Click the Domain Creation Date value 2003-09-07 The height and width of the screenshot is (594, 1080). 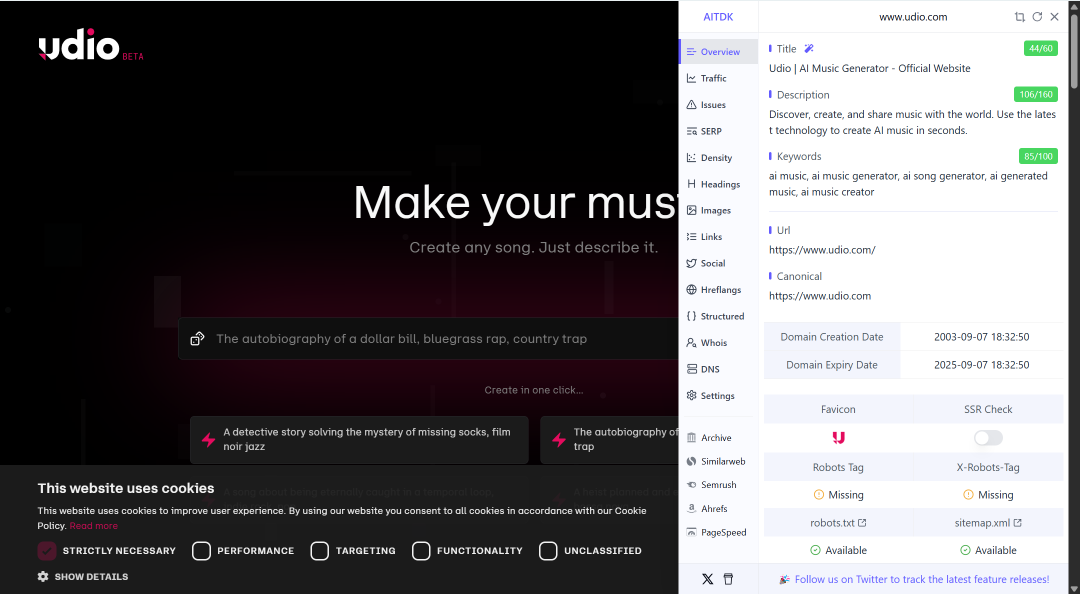tap(982, 337)
